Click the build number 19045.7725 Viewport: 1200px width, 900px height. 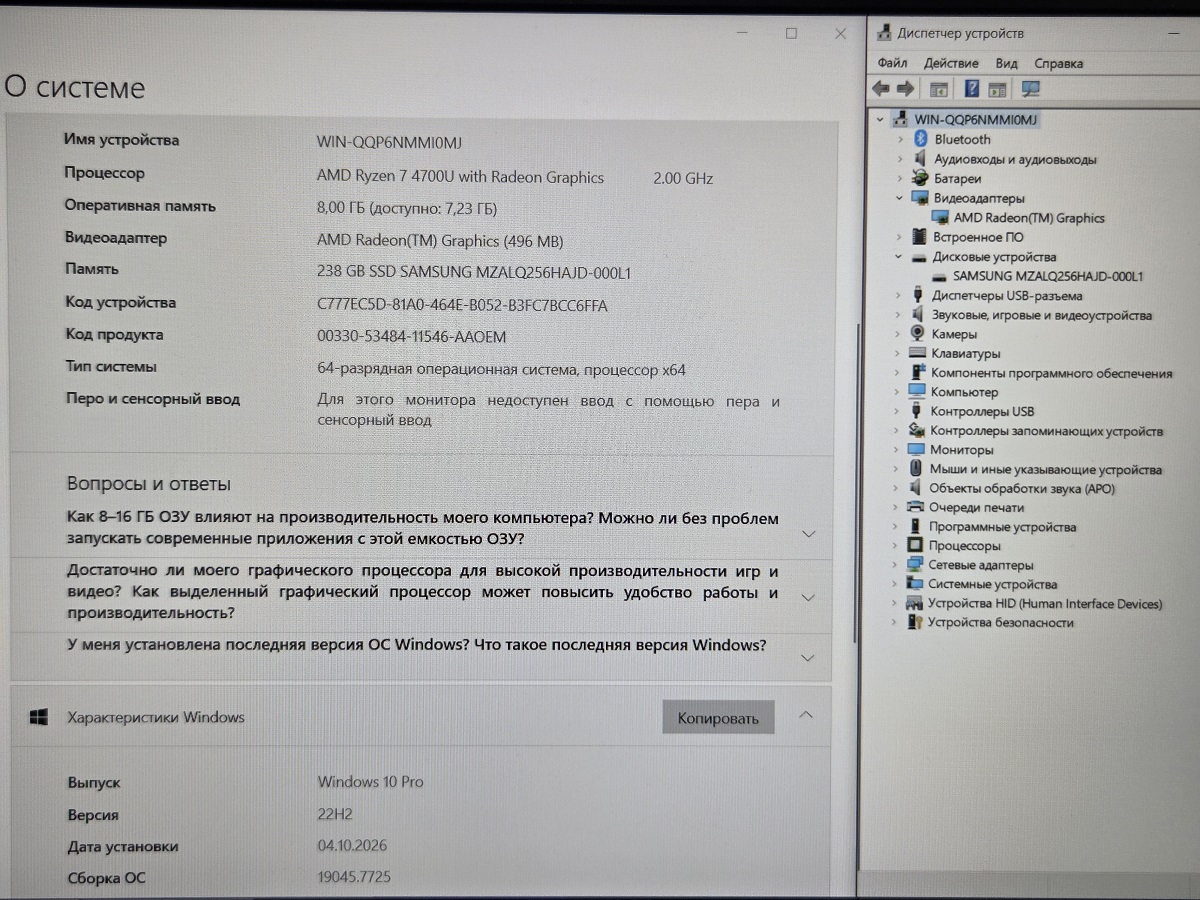[354, 878]
